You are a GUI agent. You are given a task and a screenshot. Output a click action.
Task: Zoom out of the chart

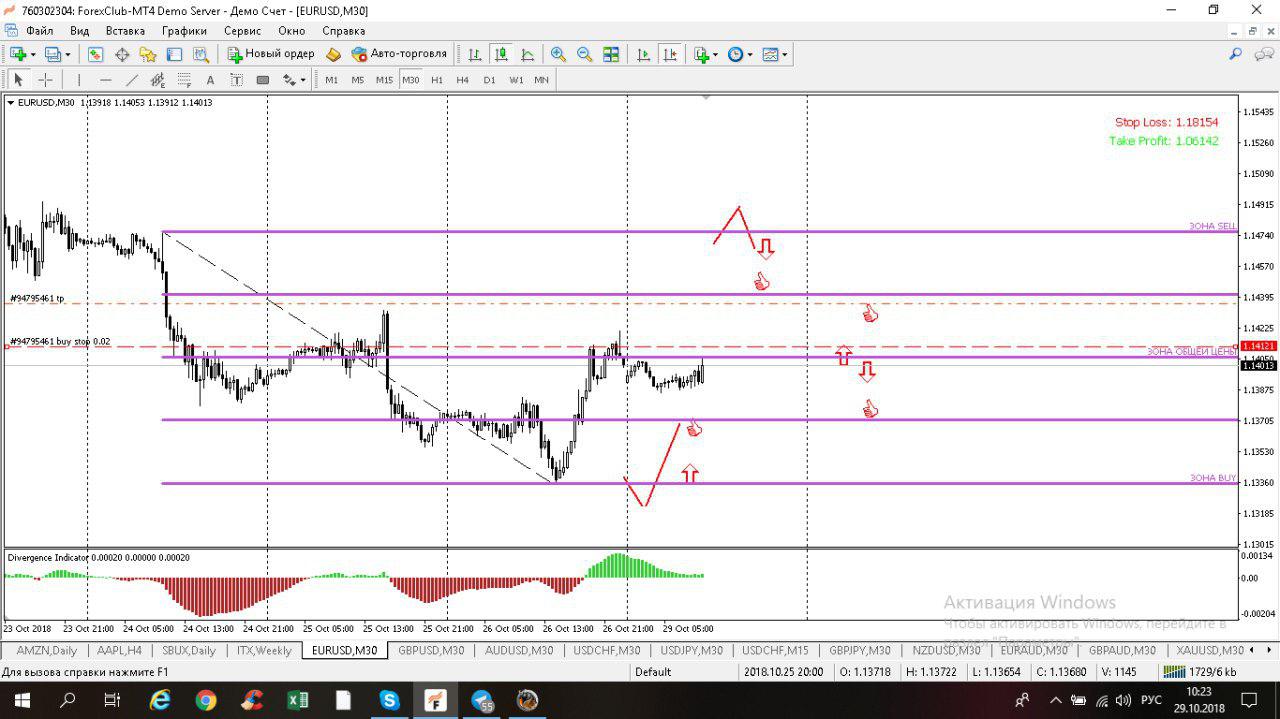coord(584,54)
